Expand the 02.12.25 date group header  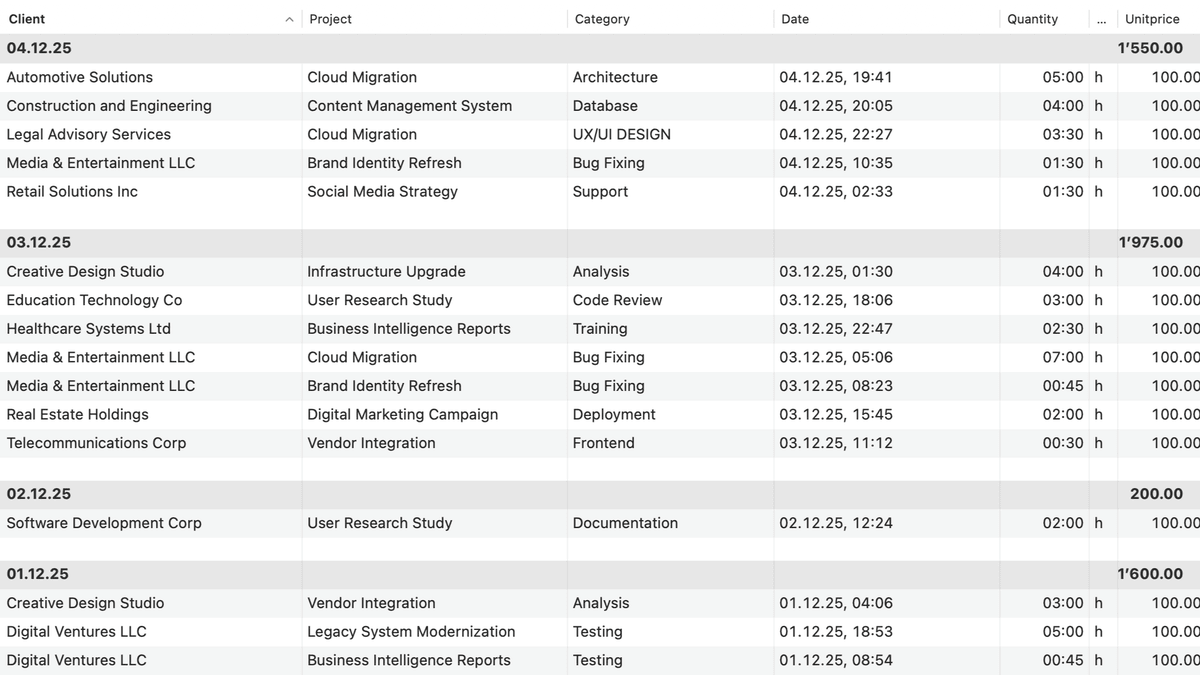coord(37,493)
